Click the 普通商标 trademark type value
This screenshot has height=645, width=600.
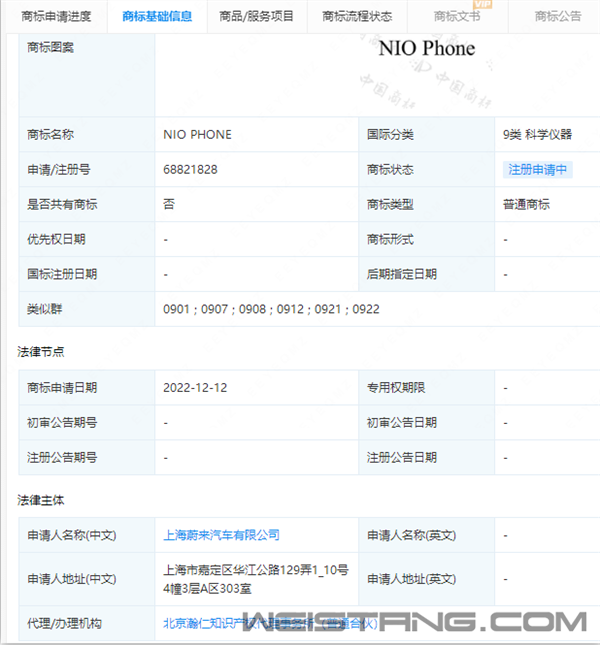pyautogui.click(x=526, y=204)
